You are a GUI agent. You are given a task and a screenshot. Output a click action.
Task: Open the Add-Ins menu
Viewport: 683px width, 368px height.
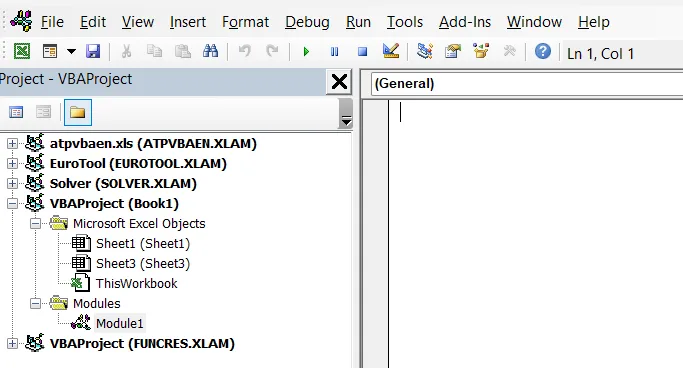[x=465, y=22]
